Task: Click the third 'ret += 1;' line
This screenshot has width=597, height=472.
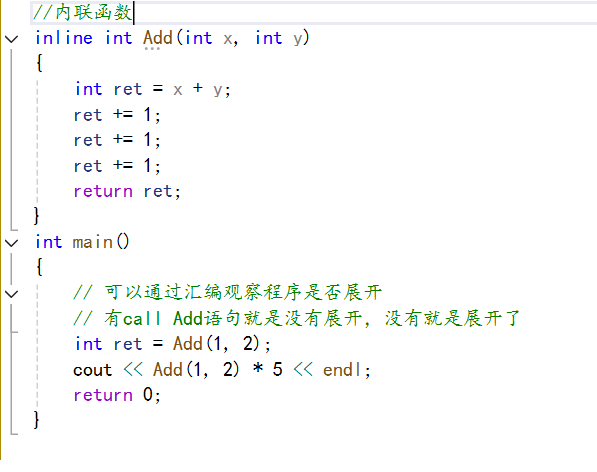Action: pos(117,166)
